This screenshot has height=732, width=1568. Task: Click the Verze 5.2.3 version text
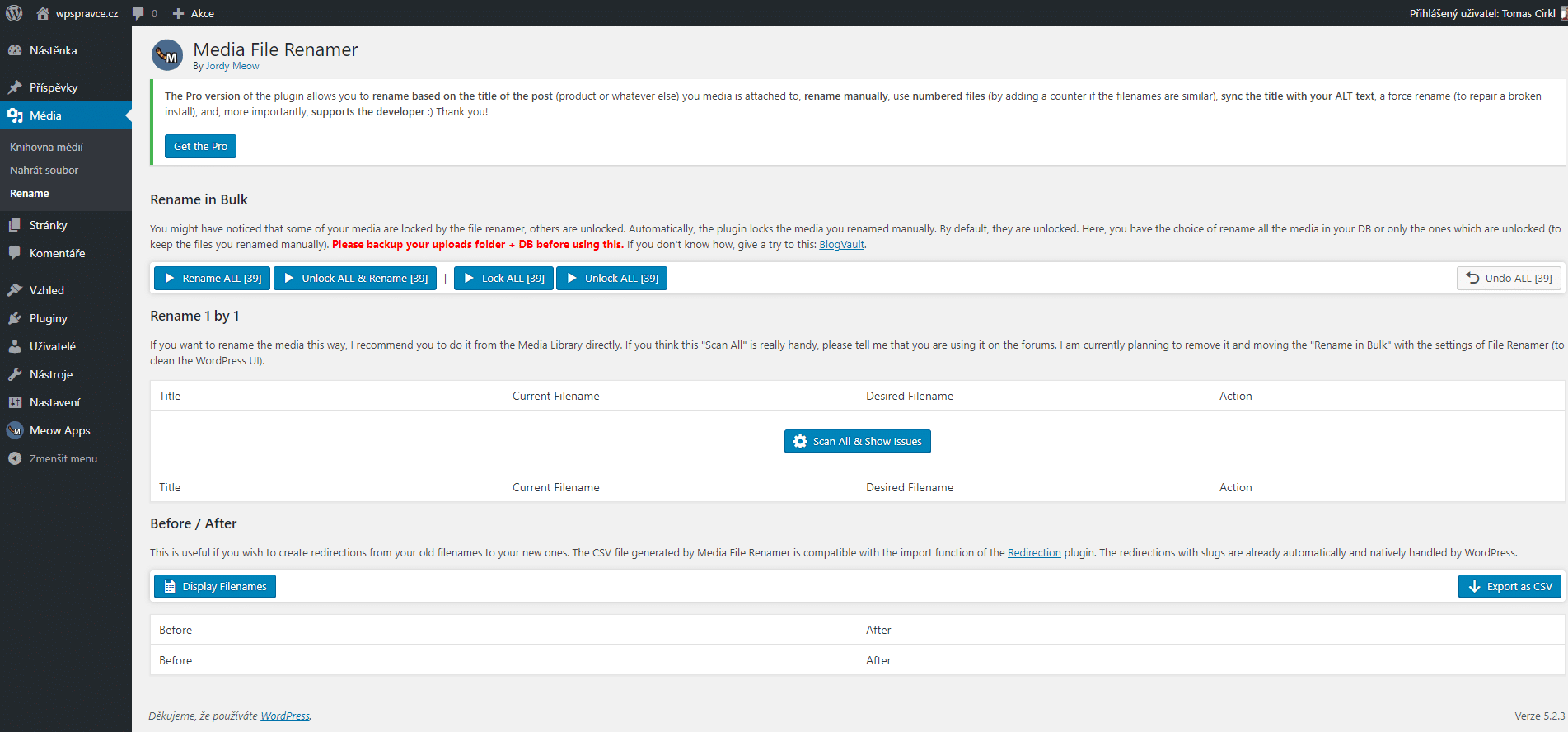click(x=1539, y=716)
